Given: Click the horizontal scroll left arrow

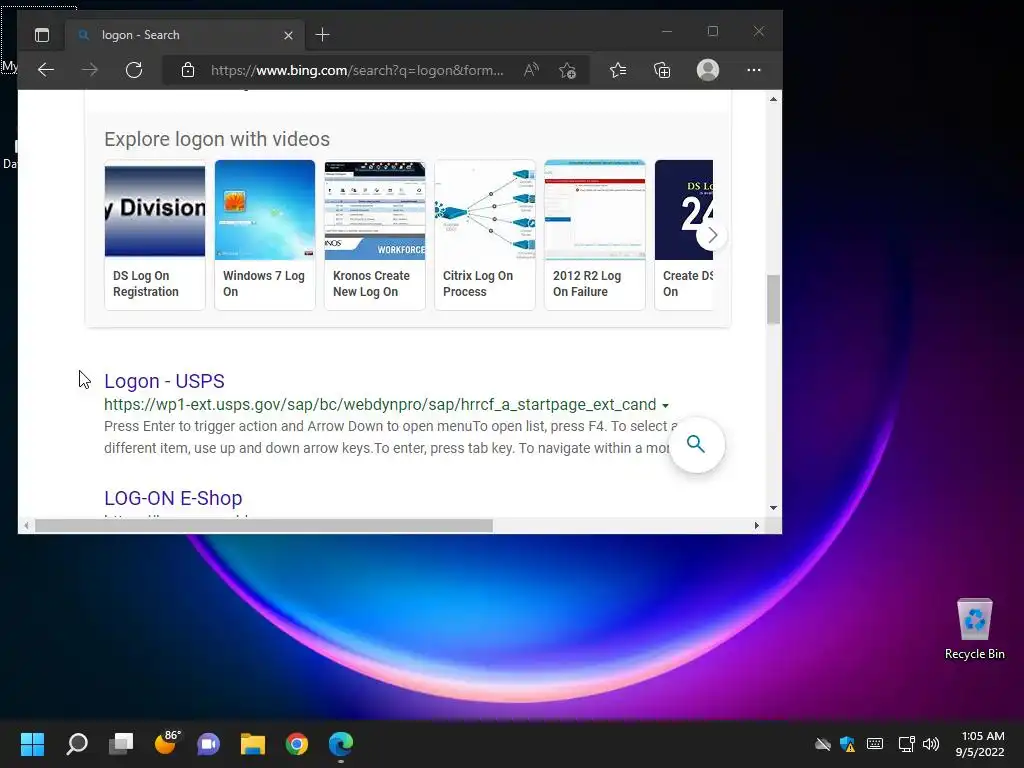Looking at the screenshot, I should coord(26,526).
